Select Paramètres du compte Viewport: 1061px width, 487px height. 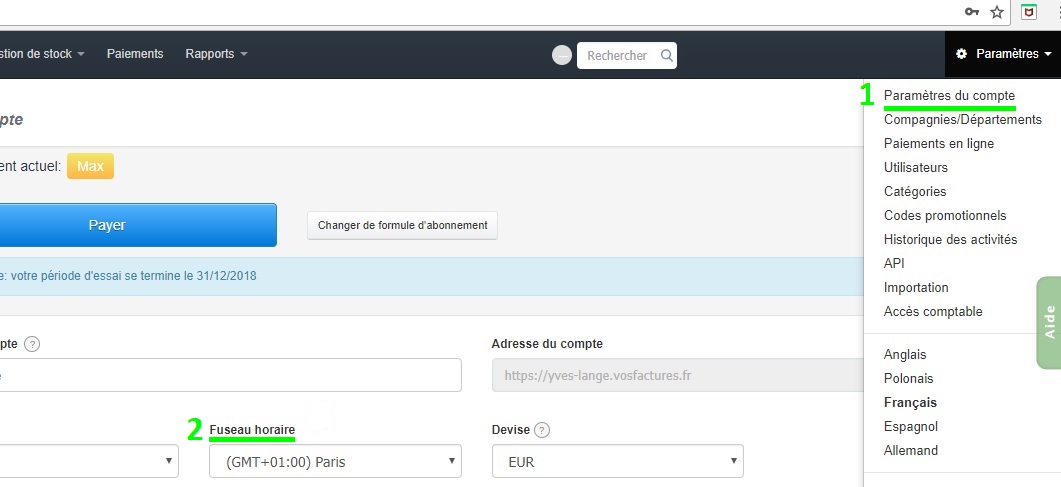949,95
